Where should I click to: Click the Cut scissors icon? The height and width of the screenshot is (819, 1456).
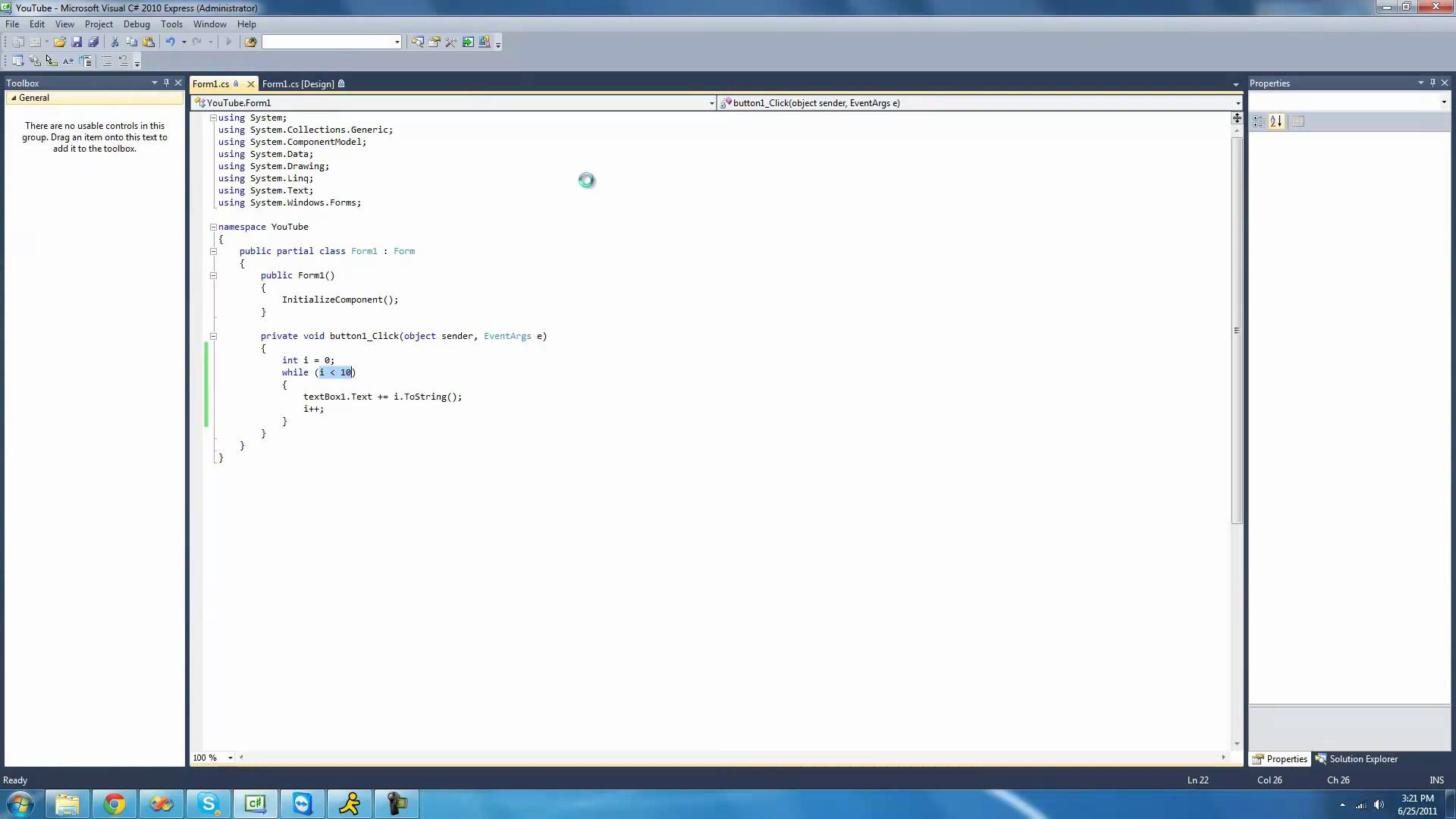pyautogui.click(x=115, y=42)
